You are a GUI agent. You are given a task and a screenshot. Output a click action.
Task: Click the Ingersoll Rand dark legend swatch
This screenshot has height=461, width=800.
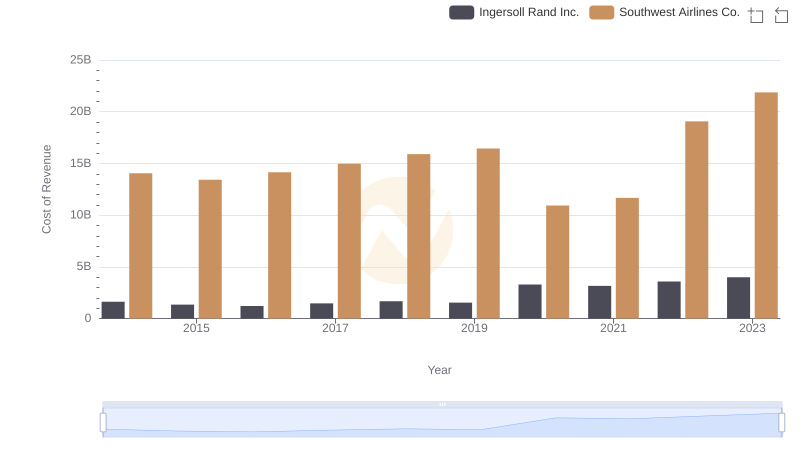461,12
